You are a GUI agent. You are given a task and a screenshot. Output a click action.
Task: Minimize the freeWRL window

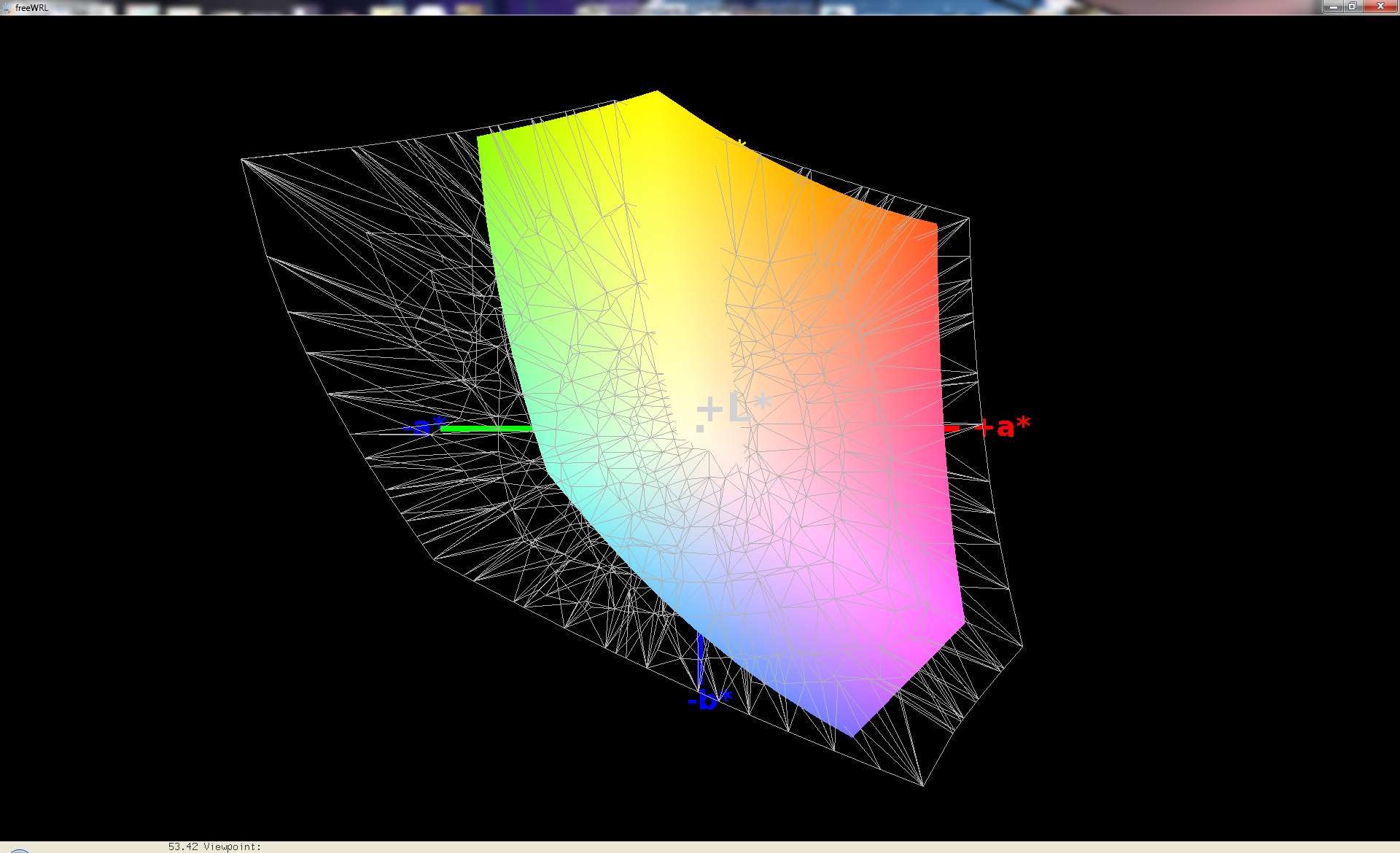click(1334, 7)
